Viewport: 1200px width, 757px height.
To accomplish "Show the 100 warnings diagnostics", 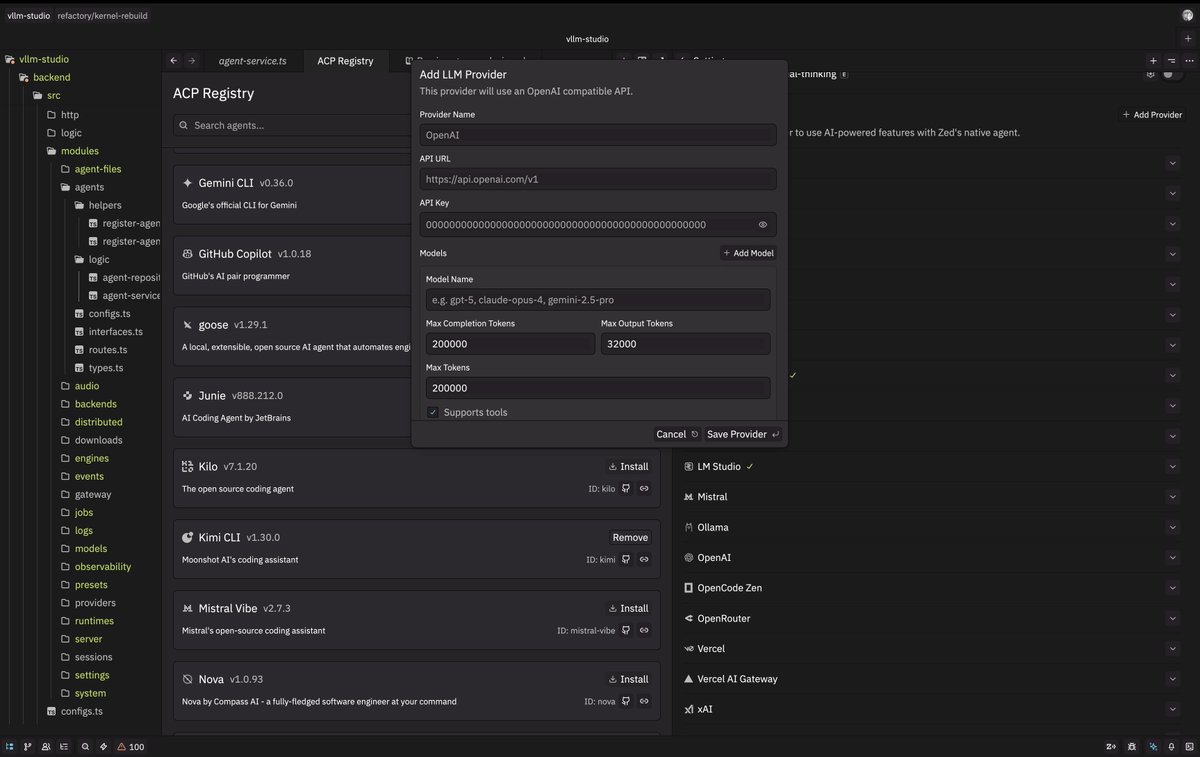I will tap(131, 746).
